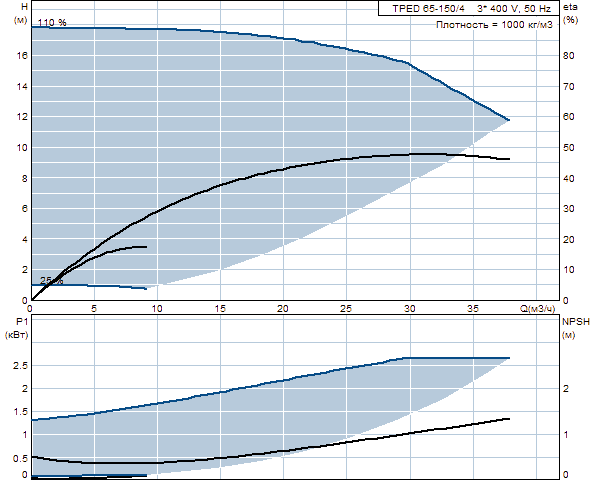Click the 60 tick on eta axis
592x480 pixels.
click(569, 117)
